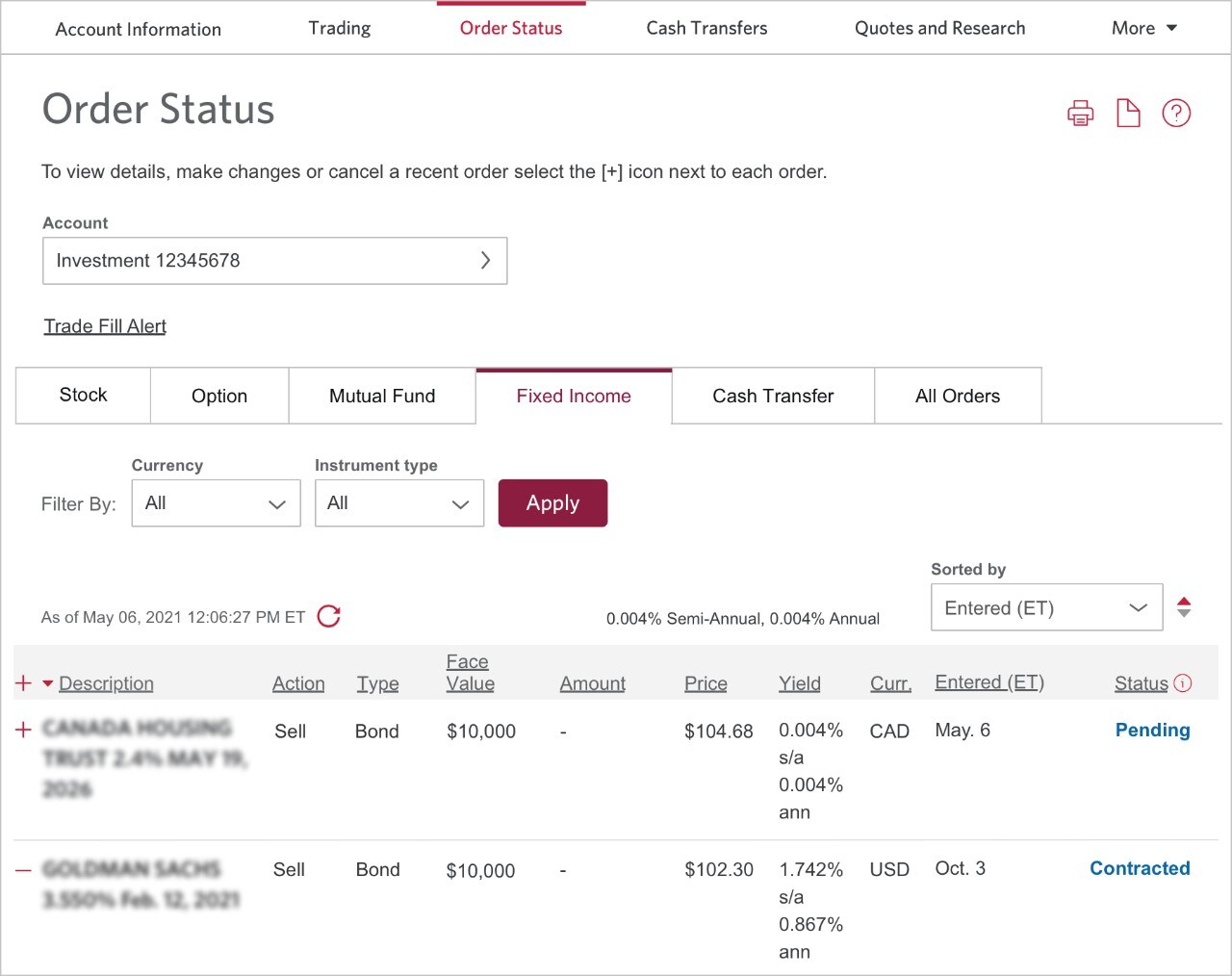The image size is (1232, 976).
Task: Open Cash Transfers in top navigation
Action: [x=706, y=28]
